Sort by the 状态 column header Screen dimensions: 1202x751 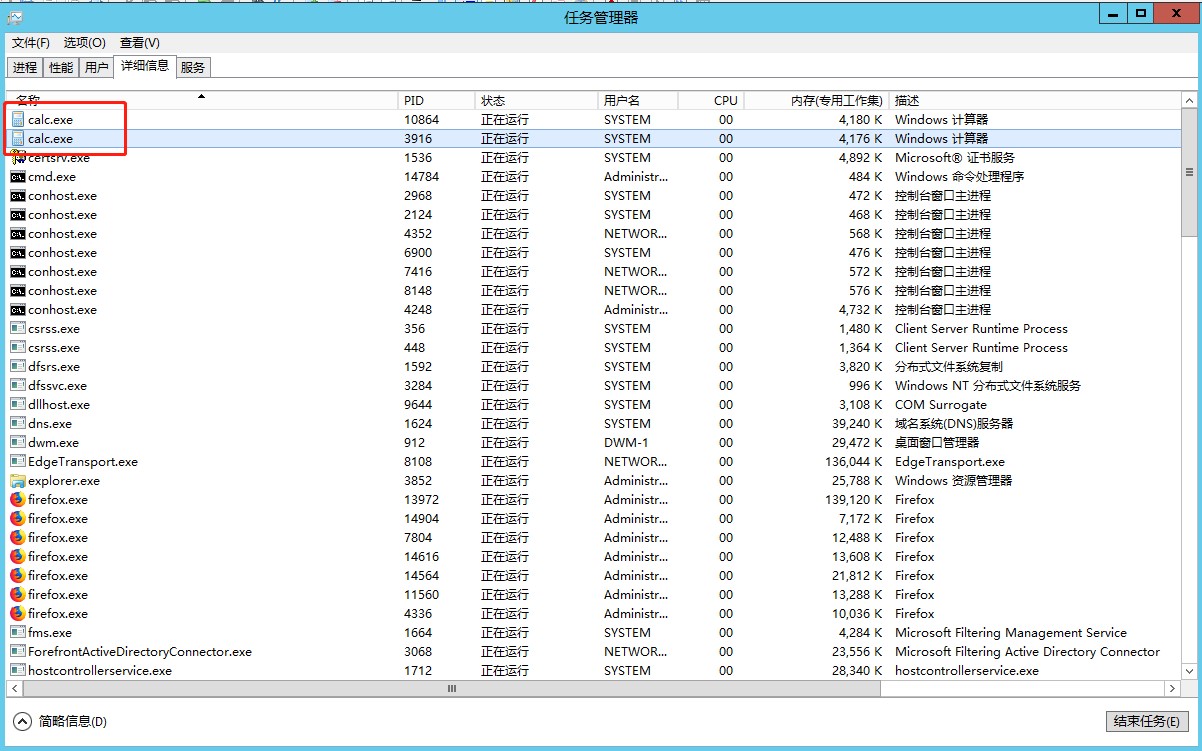(535, 100)
